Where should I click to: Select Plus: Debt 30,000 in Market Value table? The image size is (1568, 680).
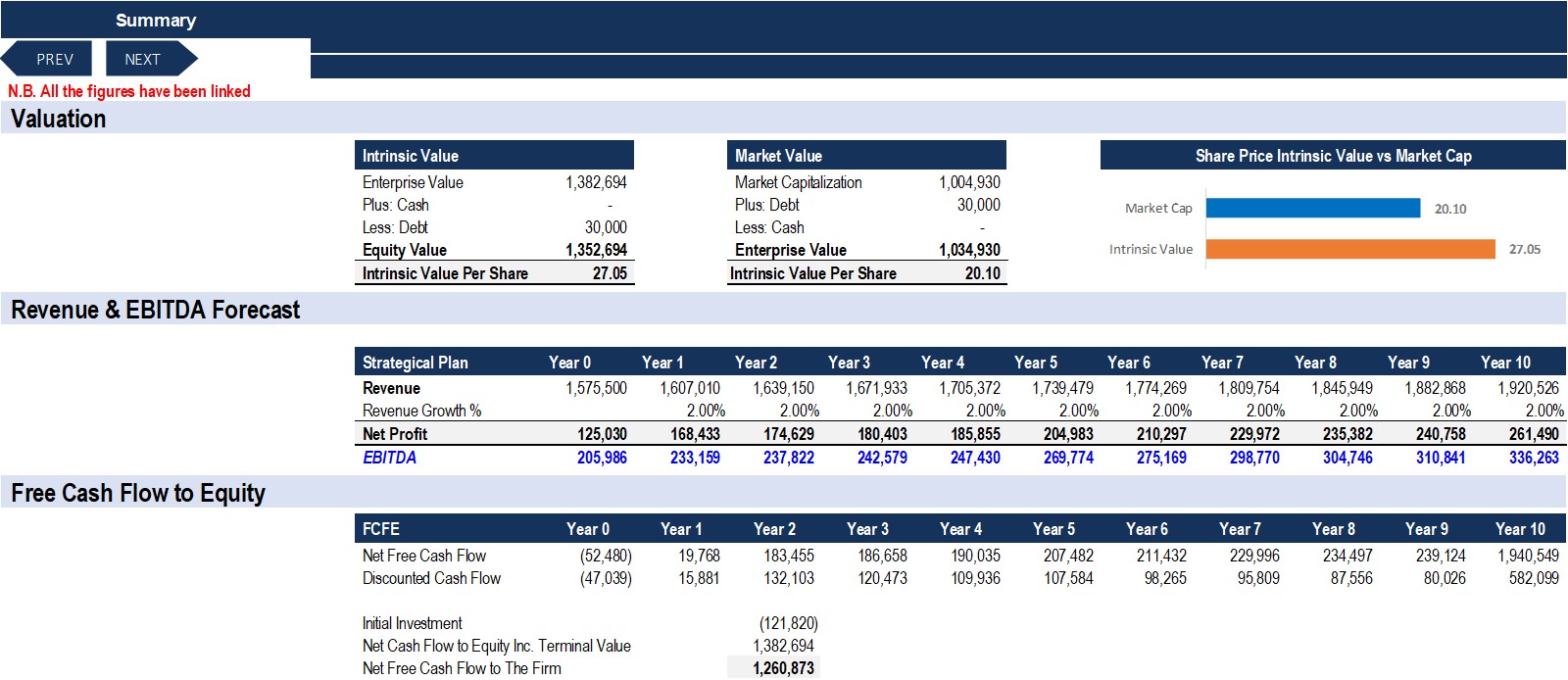coord(978,205)
